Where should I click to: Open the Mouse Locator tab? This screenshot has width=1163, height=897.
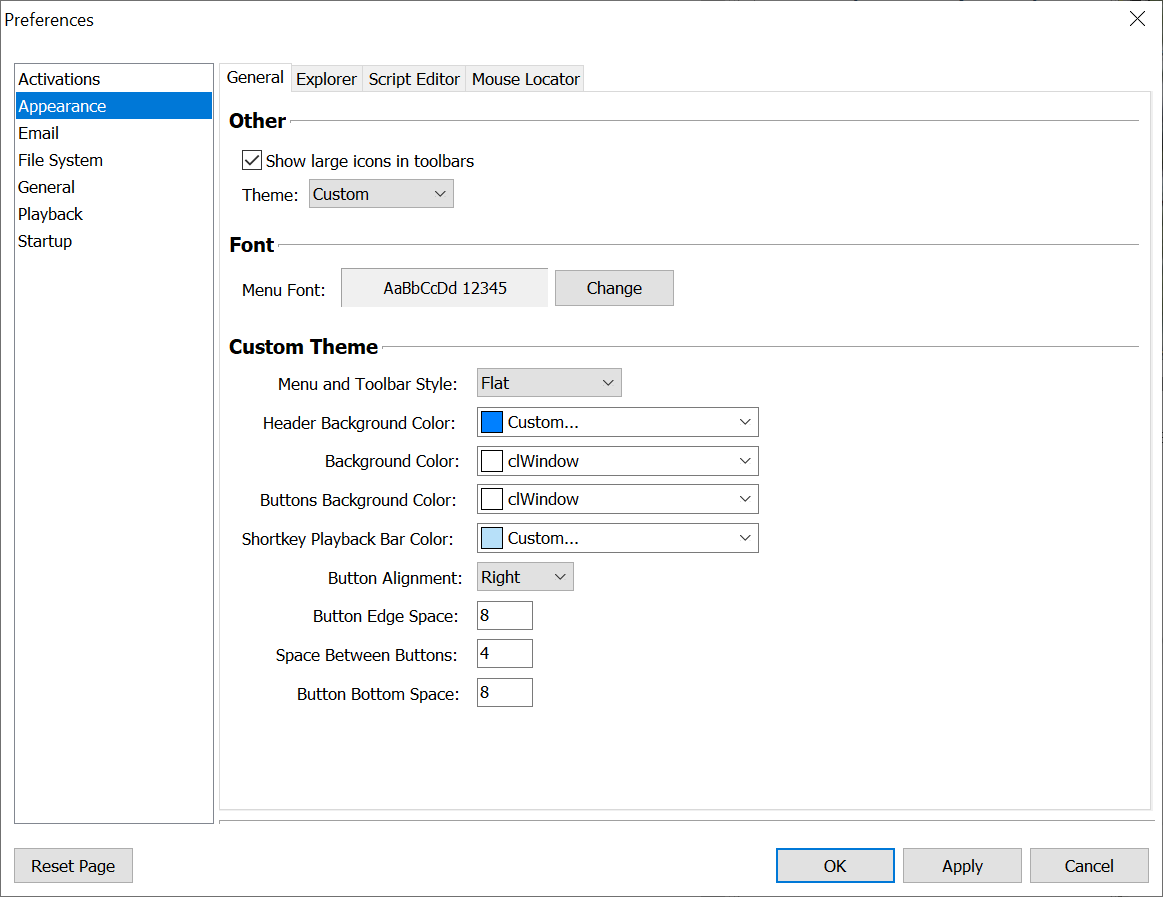click(525, 79)
